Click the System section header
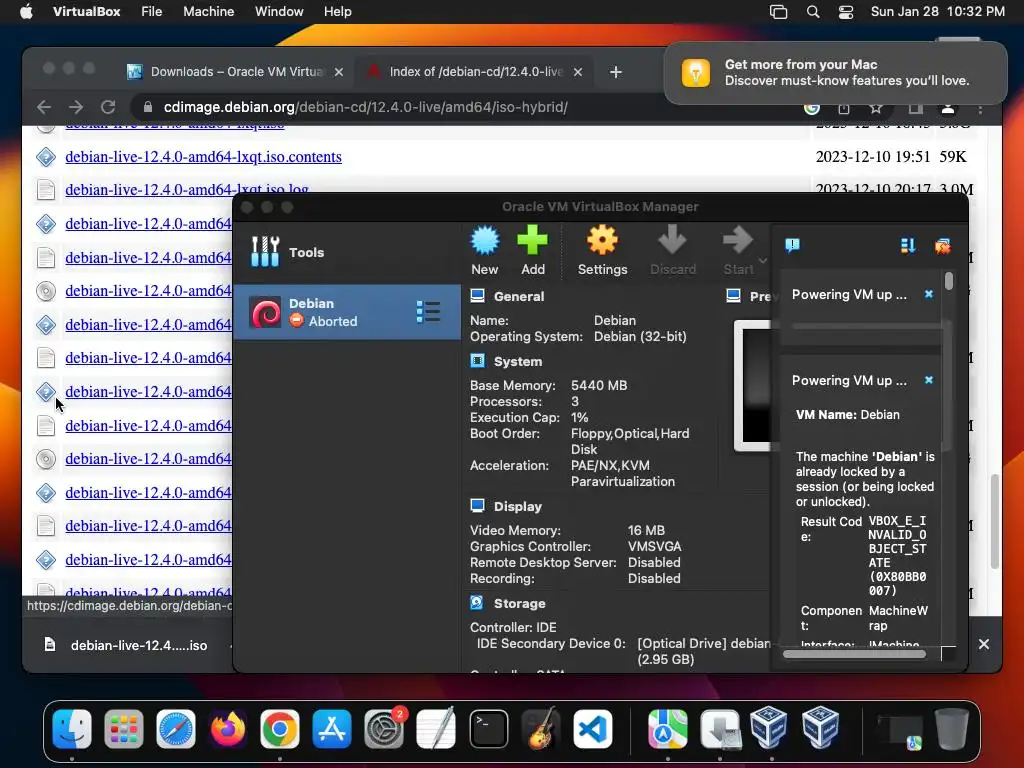The image size is (1024, 768). tap(518, 361)
